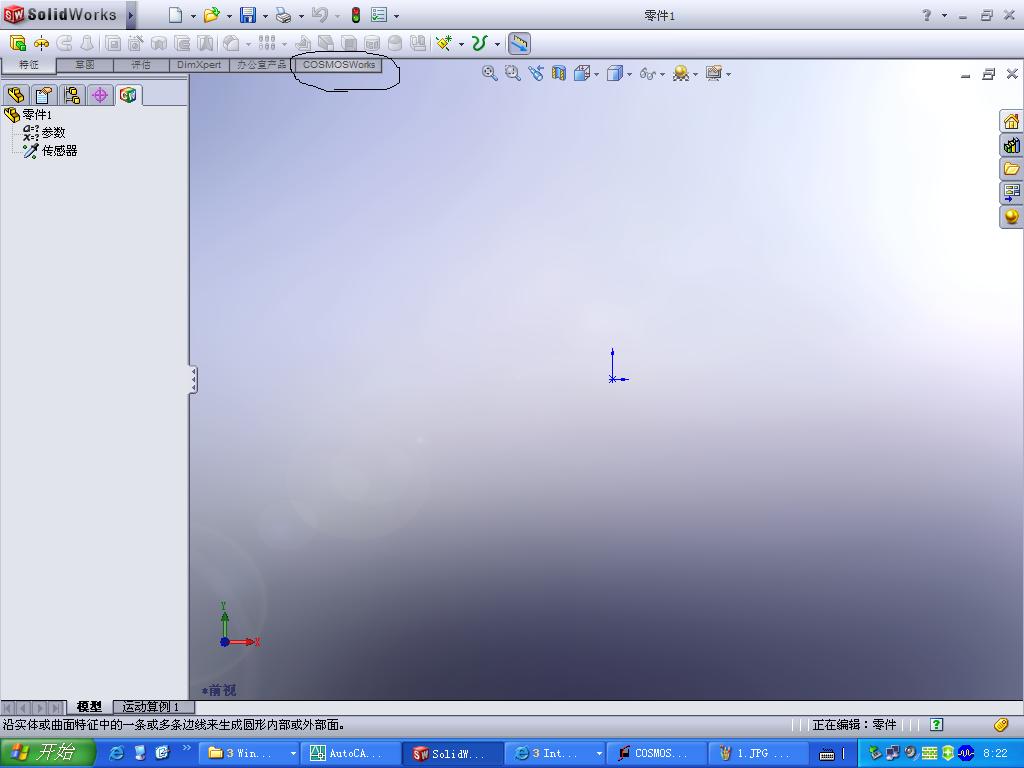Open the ConfigurationManager tab icon
The height and width of the screenshot is (768, 1024).
point(72,95)
